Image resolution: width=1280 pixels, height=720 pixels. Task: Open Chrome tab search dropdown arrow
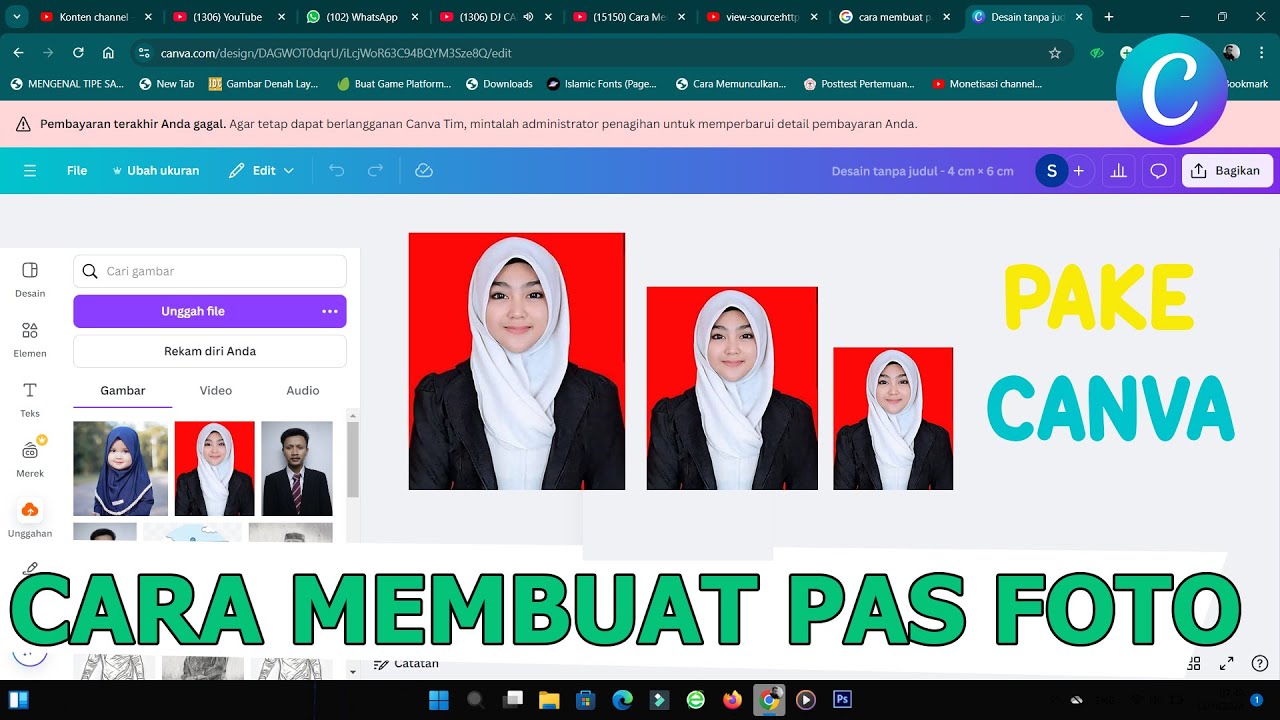pos(18,17)
